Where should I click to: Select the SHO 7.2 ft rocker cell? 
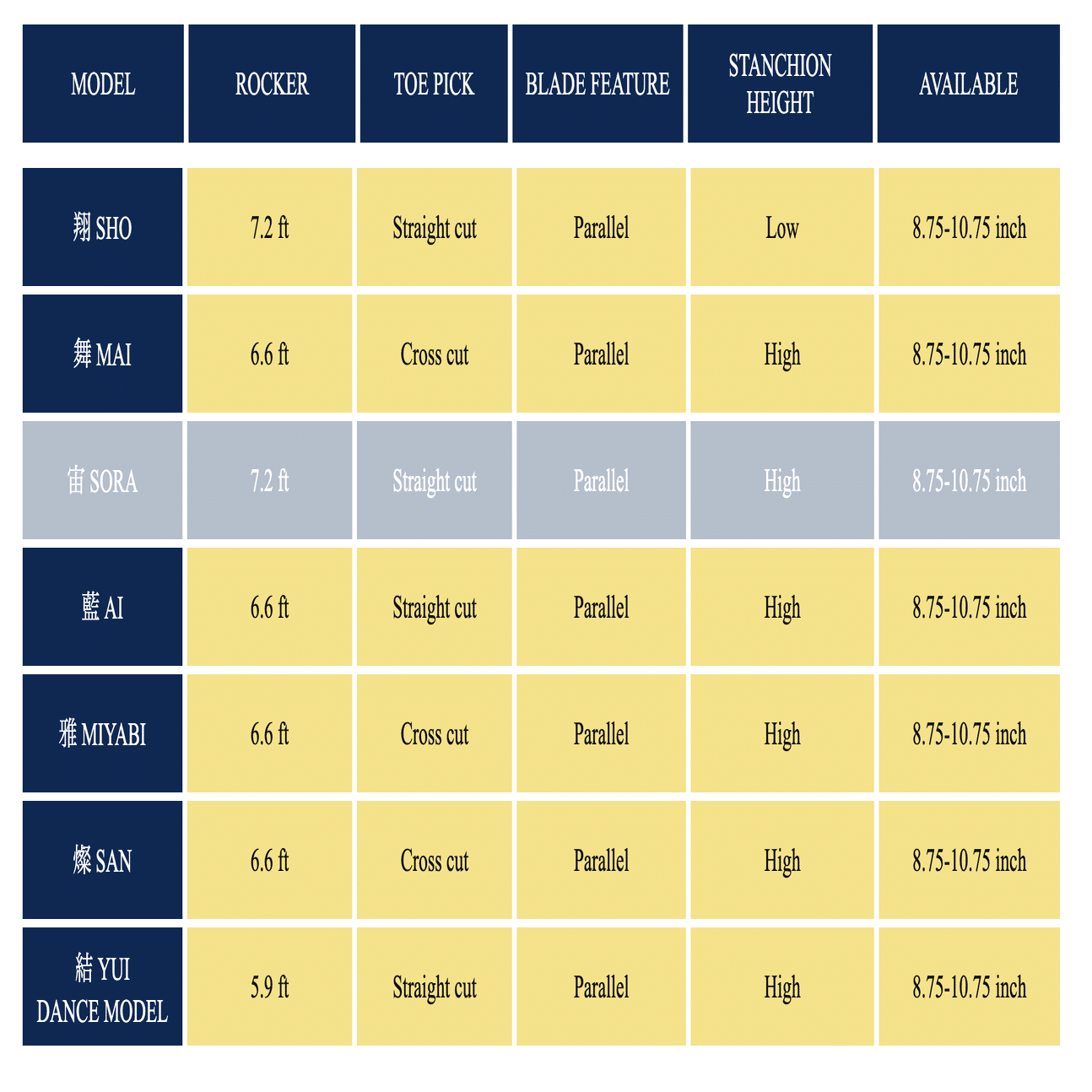coord(269,228)
